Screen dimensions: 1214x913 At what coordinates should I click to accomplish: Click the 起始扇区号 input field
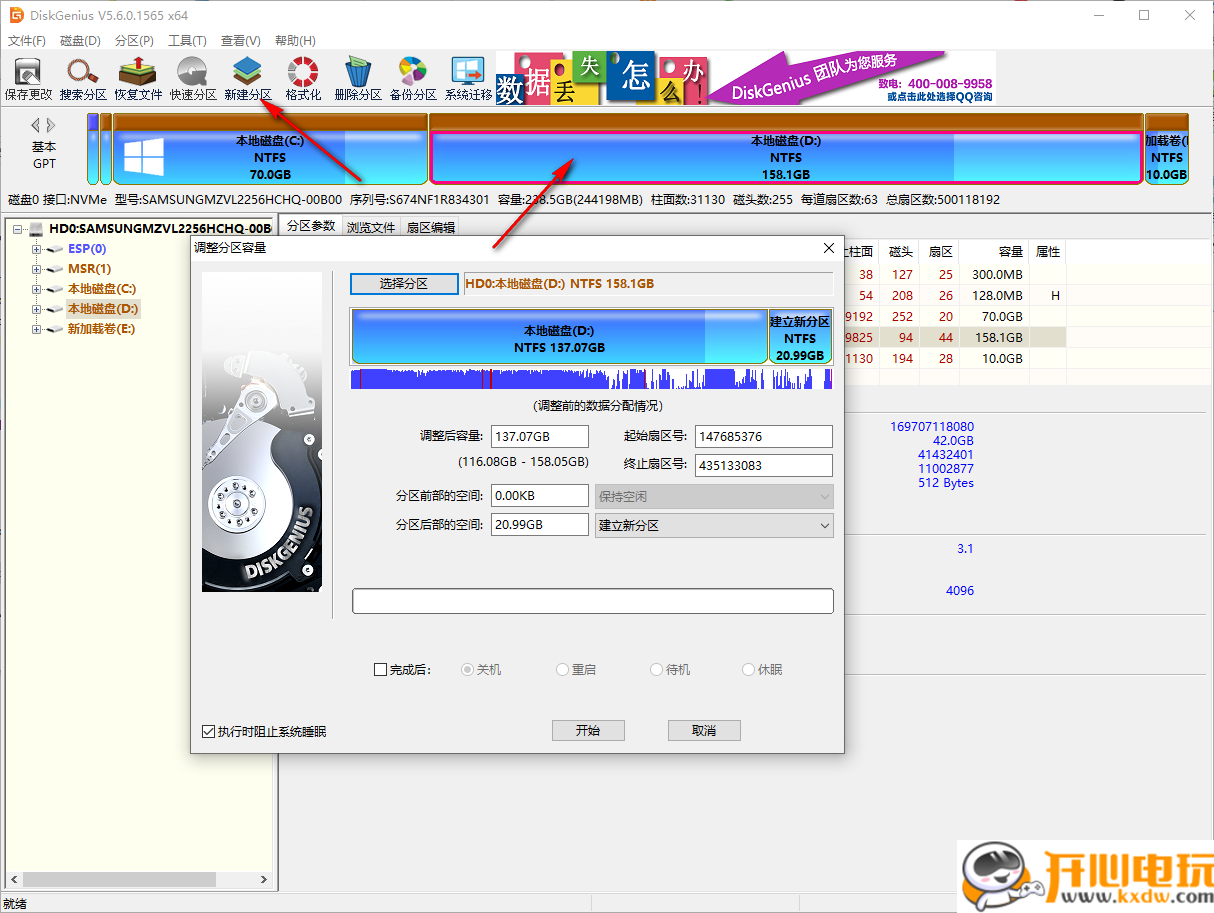coord(763,436)
